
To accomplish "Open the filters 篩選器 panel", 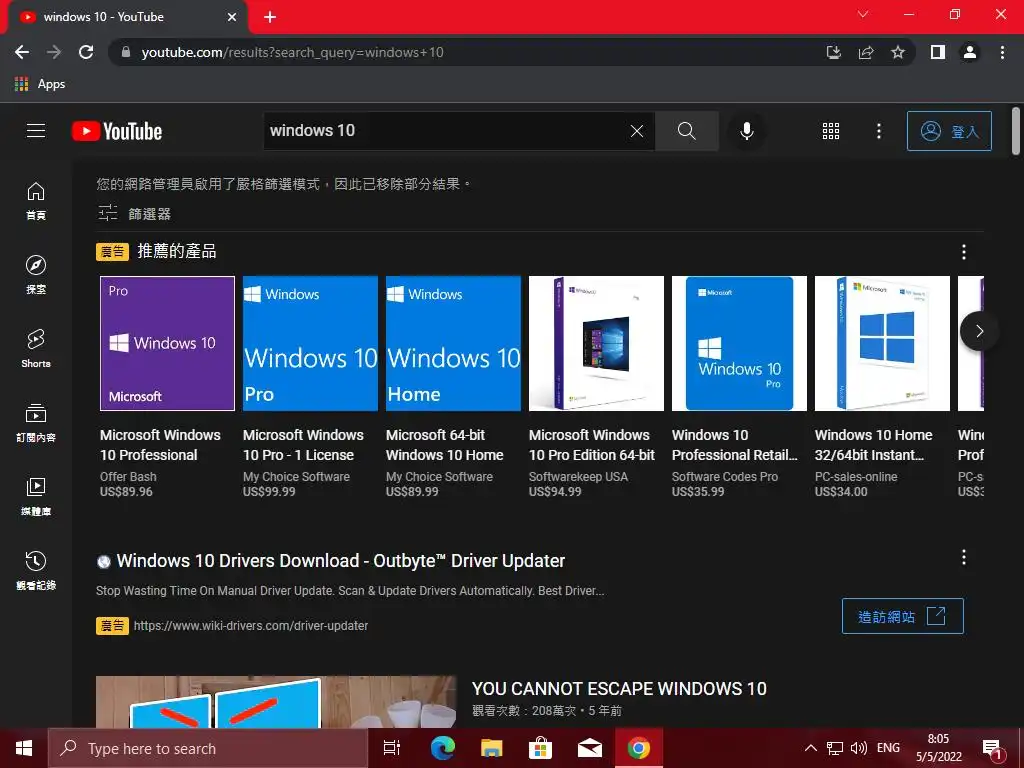I will pos(135,214).
